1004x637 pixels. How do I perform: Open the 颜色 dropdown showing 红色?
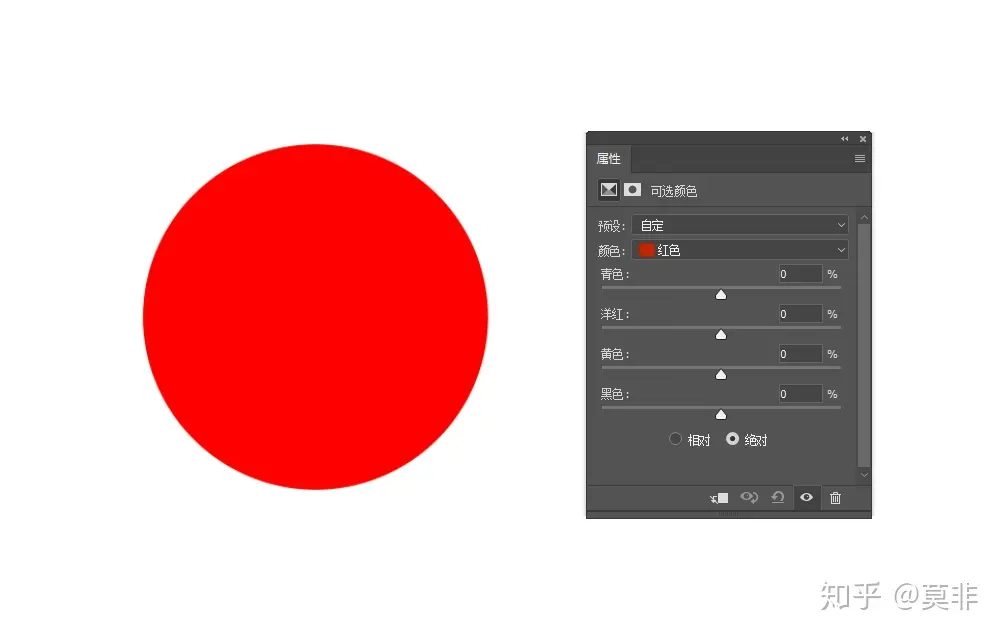pyautogui.click(x=737, y=250)
